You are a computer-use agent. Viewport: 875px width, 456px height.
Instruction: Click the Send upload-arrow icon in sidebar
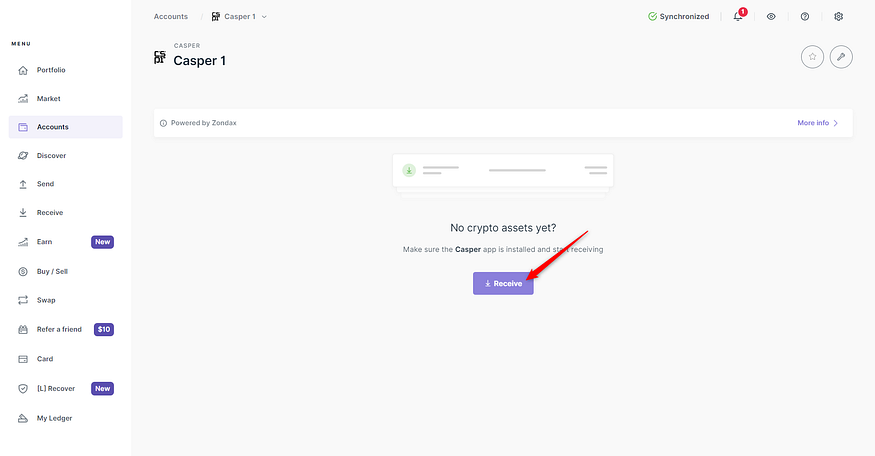[x=23, y=184]
